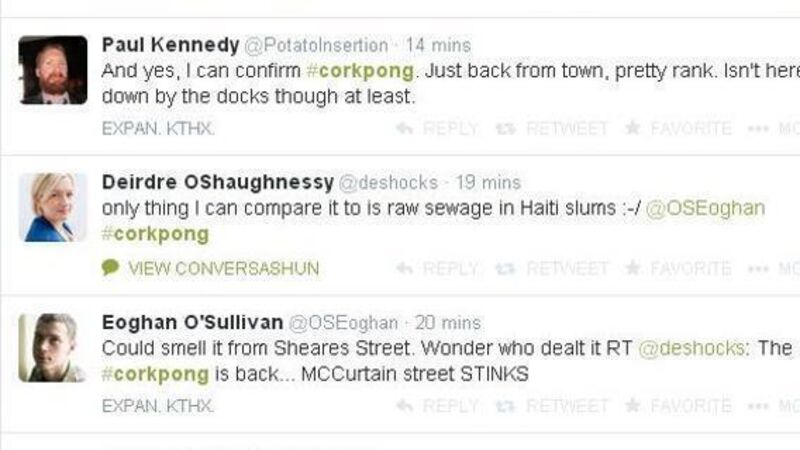Open Eoghan O'Sullivan's profile name link
This screenshot has width=800, height=450.
tap(191, 323)
